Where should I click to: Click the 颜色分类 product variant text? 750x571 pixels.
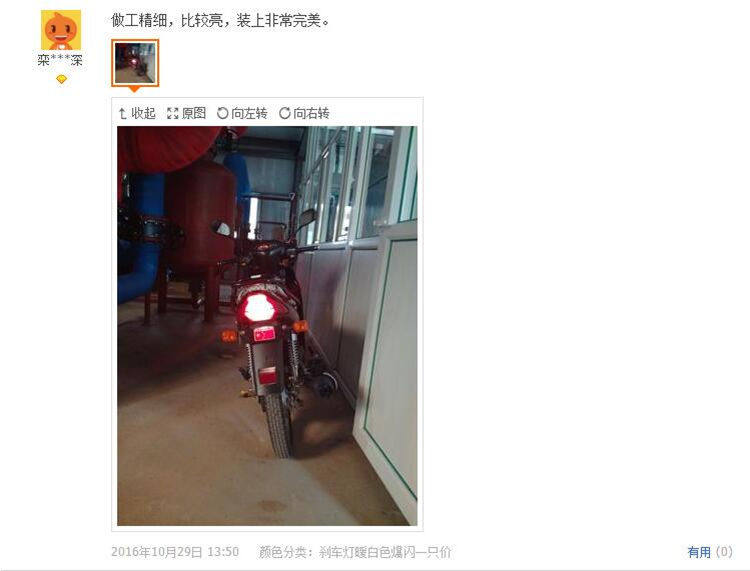point(355,552)
